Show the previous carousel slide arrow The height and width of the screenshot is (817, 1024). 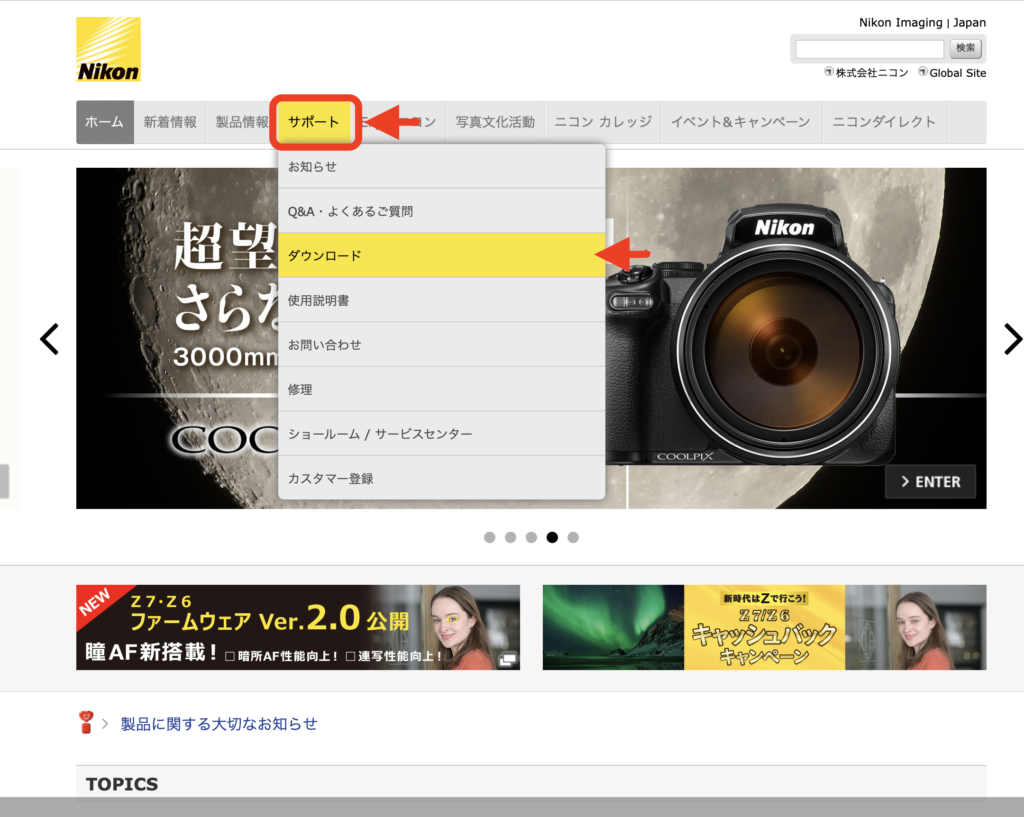point(50,339)
